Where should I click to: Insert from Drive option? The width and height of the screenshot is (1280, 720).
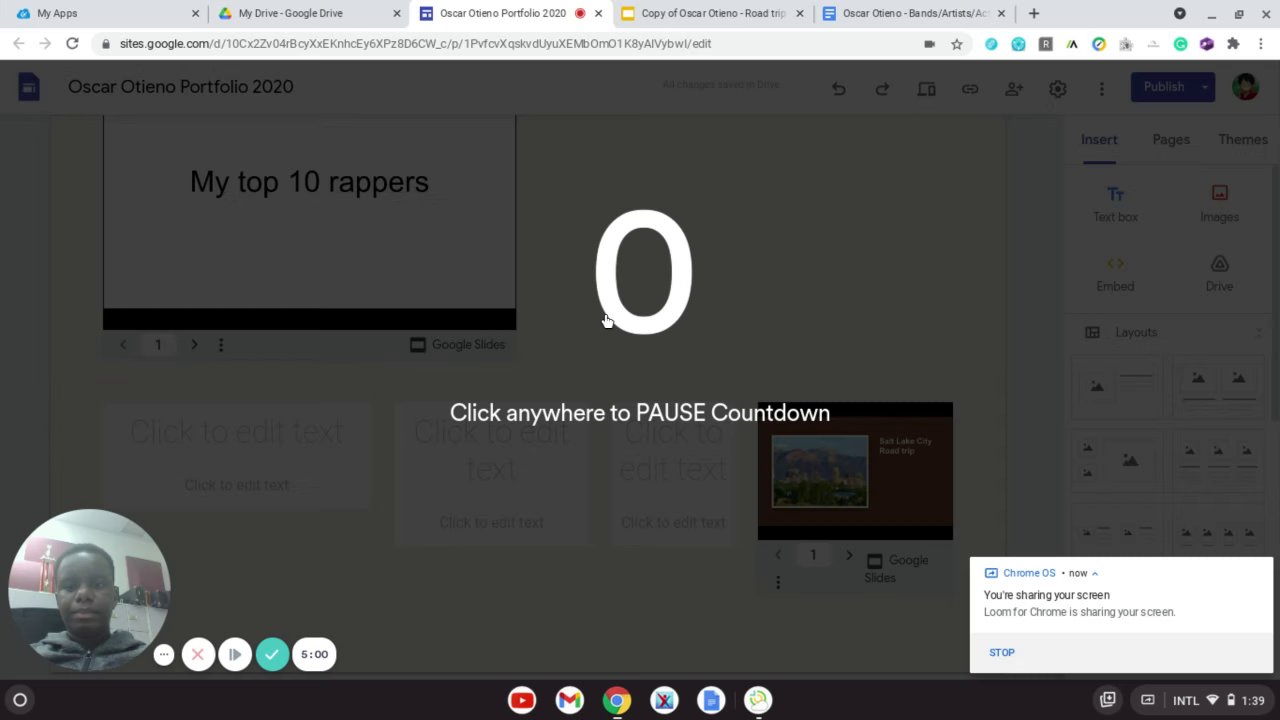pyautogui.click(x=1219, y=273)
